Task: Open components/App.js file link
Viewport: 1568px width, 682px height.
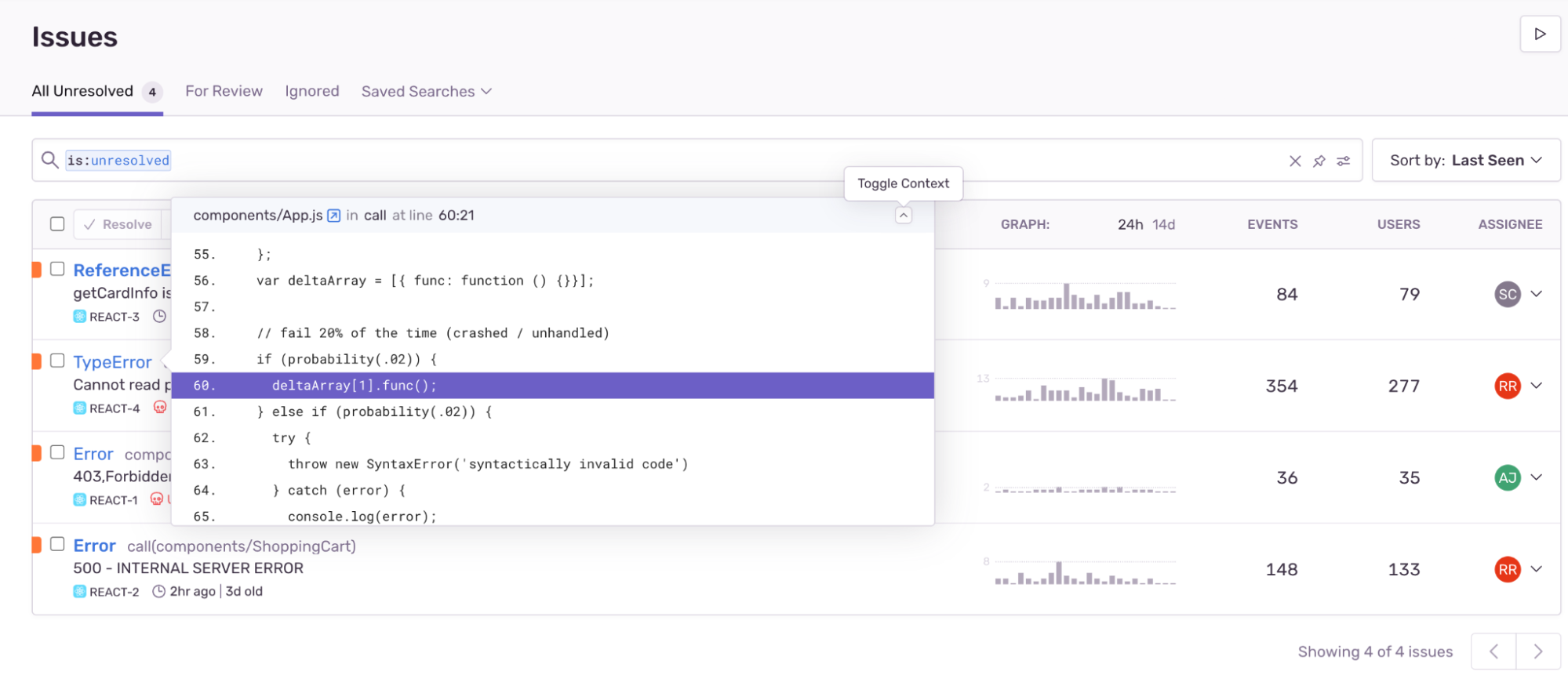Action: tap(258, 216)
